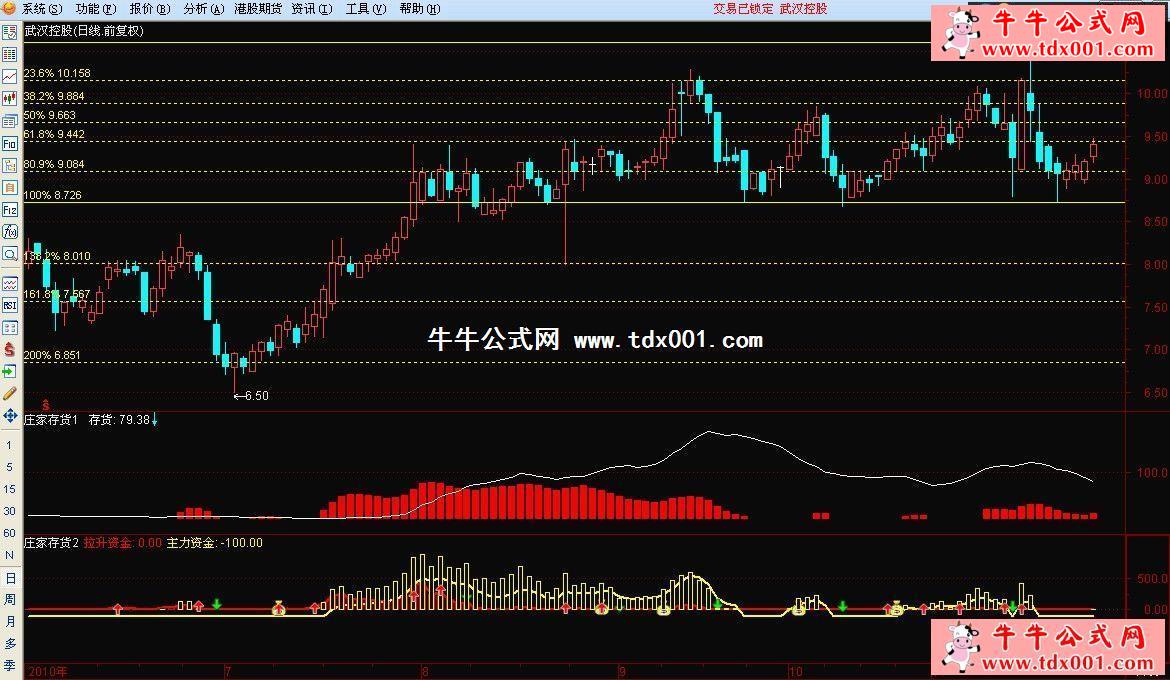Viewport: 1170px width, 680px height.
Task: Open the 分析(A) menu
Action: click(x=203, y=9)
